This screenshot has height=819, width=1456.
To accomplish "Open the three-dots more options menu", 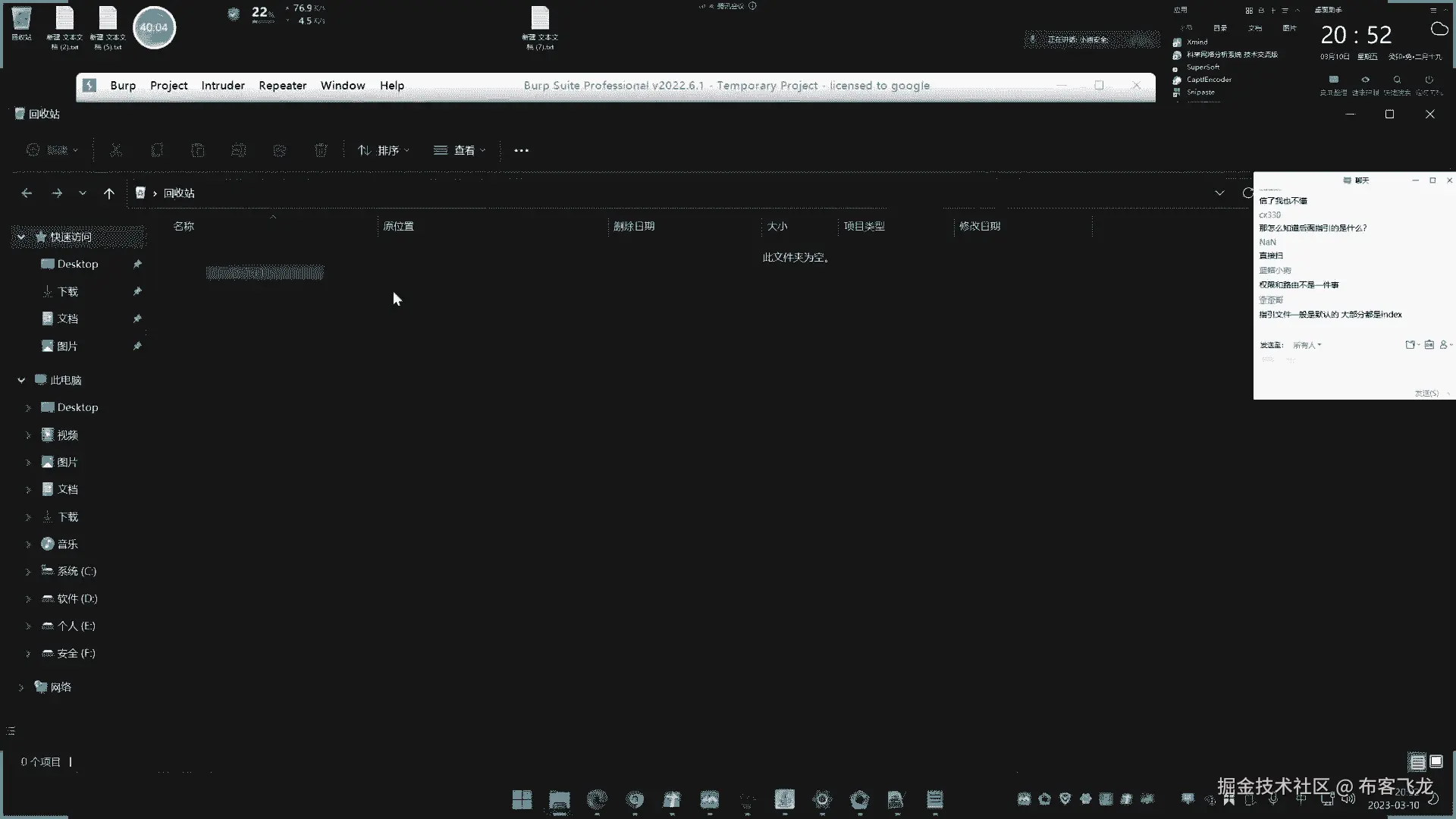I will [521, 150].
